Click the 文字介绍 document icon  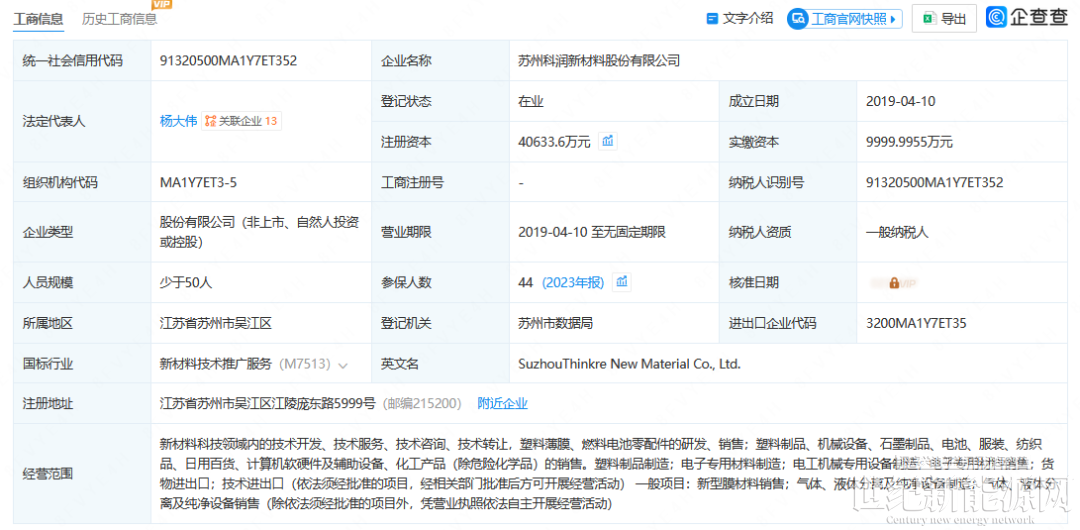[713, 19]
